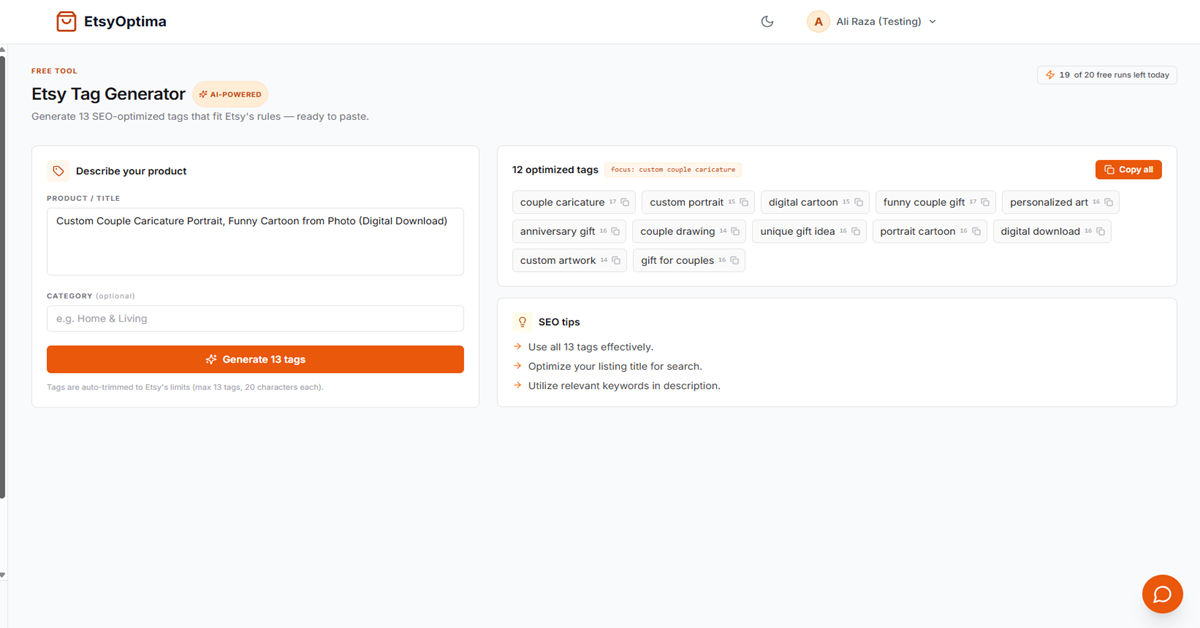Click the user avatar letter A
This screenshot has height=628, width=1200.
click(819, 21)
